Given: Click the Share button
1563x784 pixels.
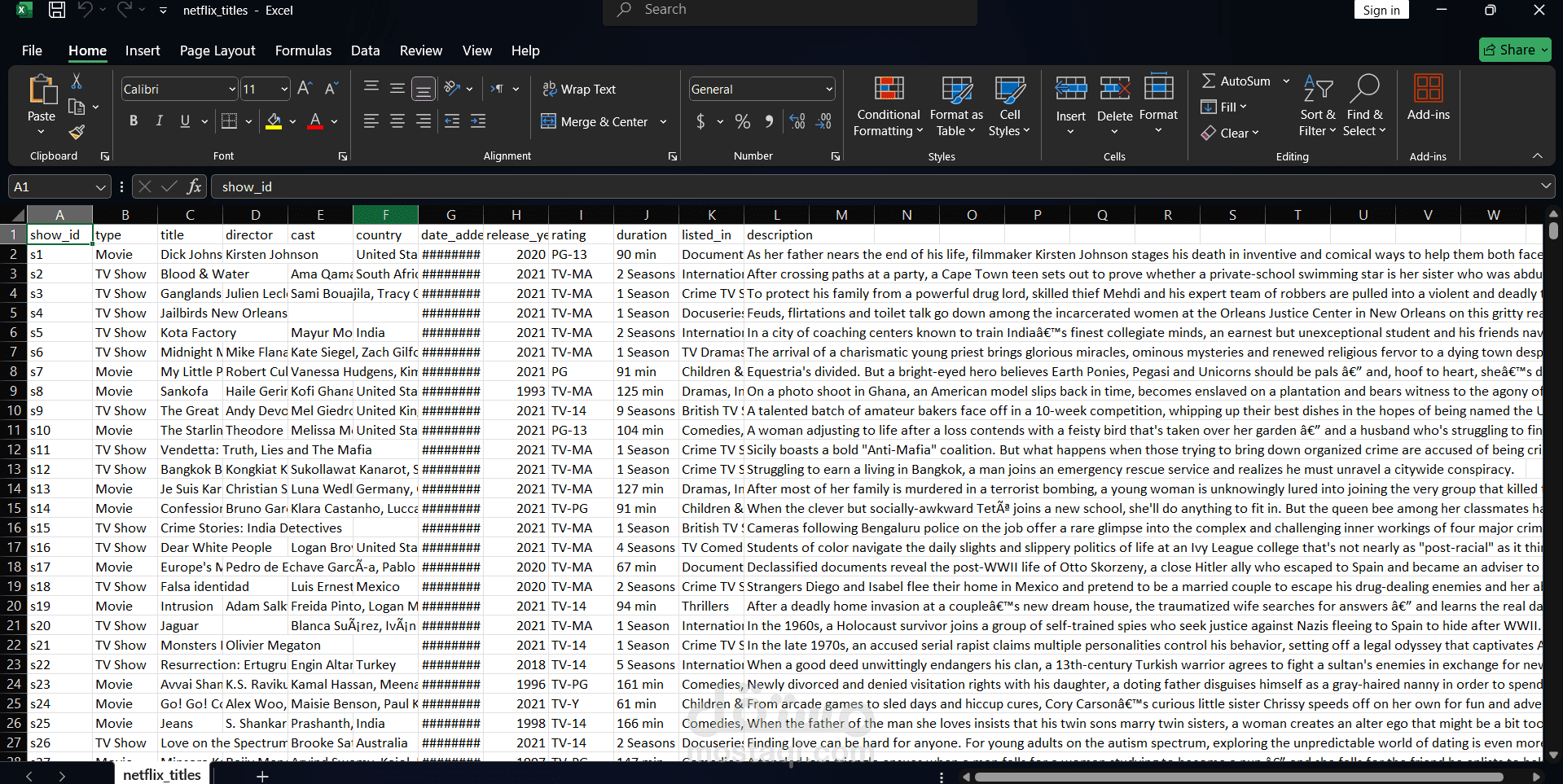Looking at the screenshot, I should tap(1515, 50).
